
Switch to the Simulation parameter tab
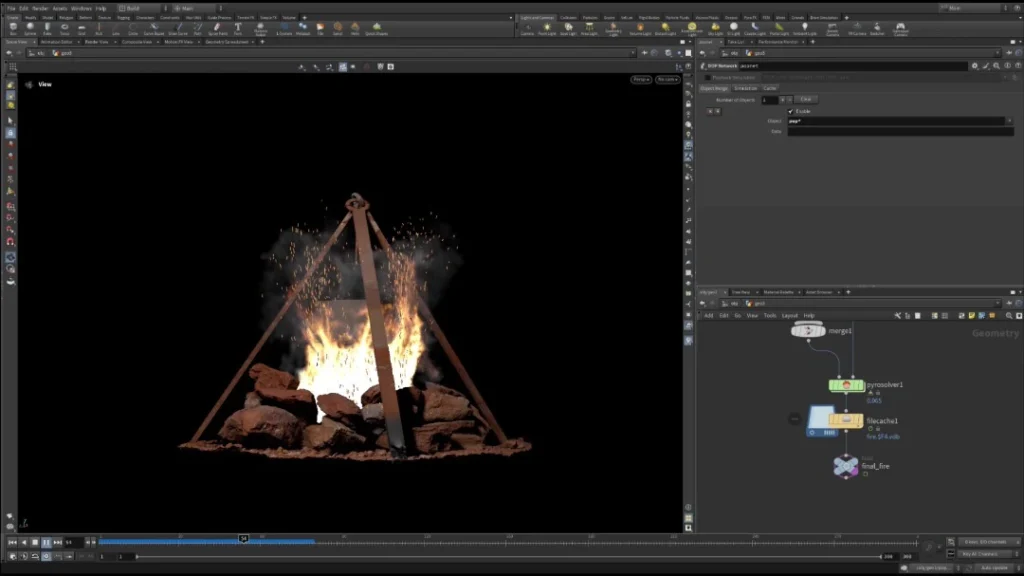(745, 88)
